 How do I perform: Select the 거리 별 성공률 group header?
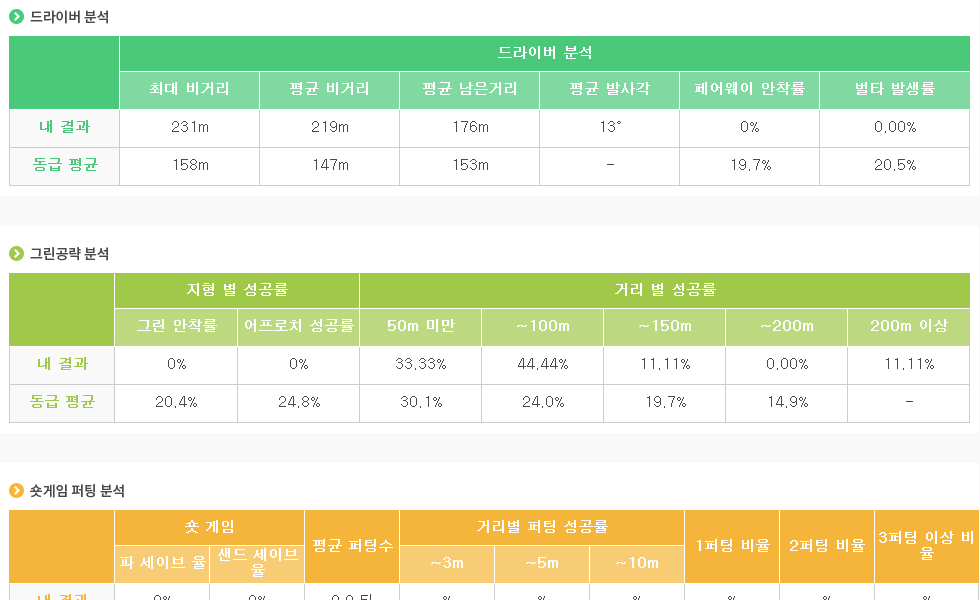[x=665, y=291]
